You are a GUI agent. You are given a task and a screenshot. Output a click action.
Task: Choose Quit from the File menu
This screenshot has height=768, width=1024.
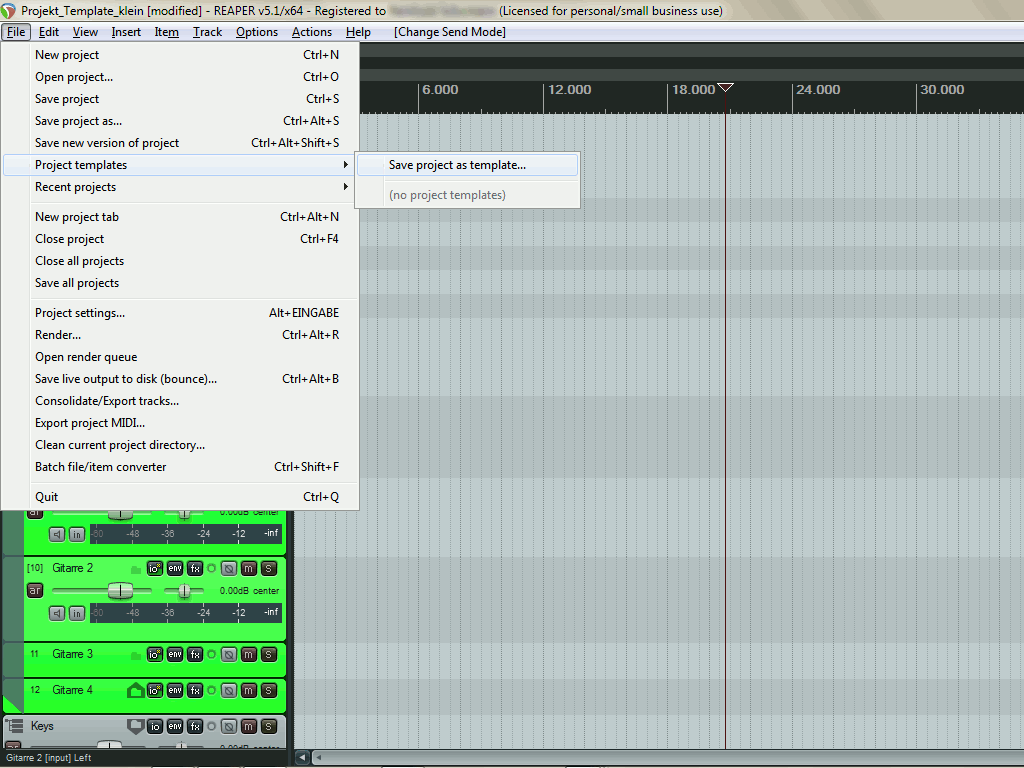[181, 497]
